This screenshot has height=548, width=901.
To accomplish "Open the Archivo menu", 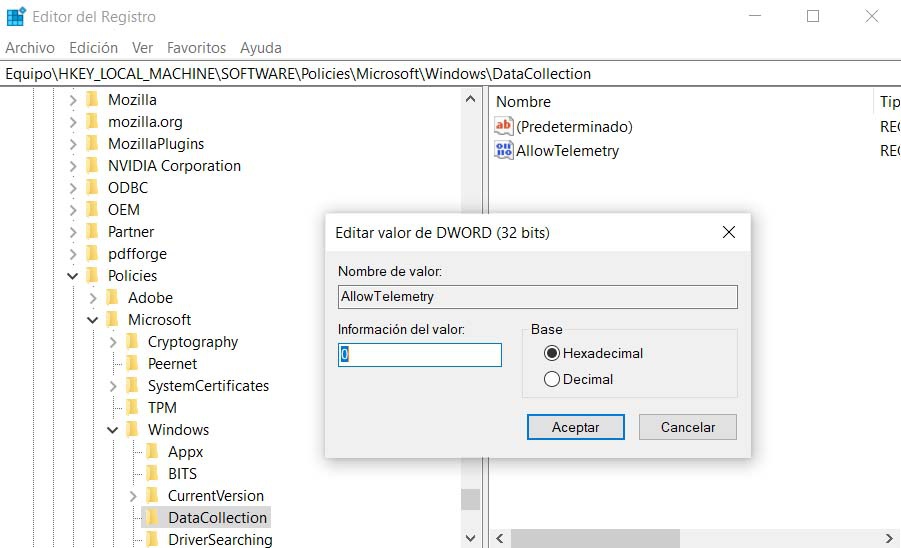I will pyautogui.click(x=30, y=48).
